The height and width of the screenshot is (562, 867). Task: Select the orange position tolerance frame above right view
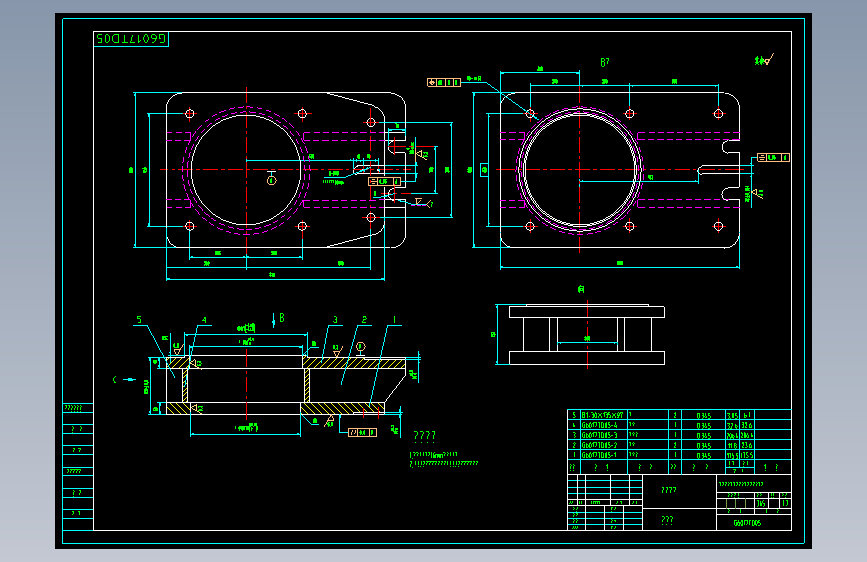click(x=443, y=82)
